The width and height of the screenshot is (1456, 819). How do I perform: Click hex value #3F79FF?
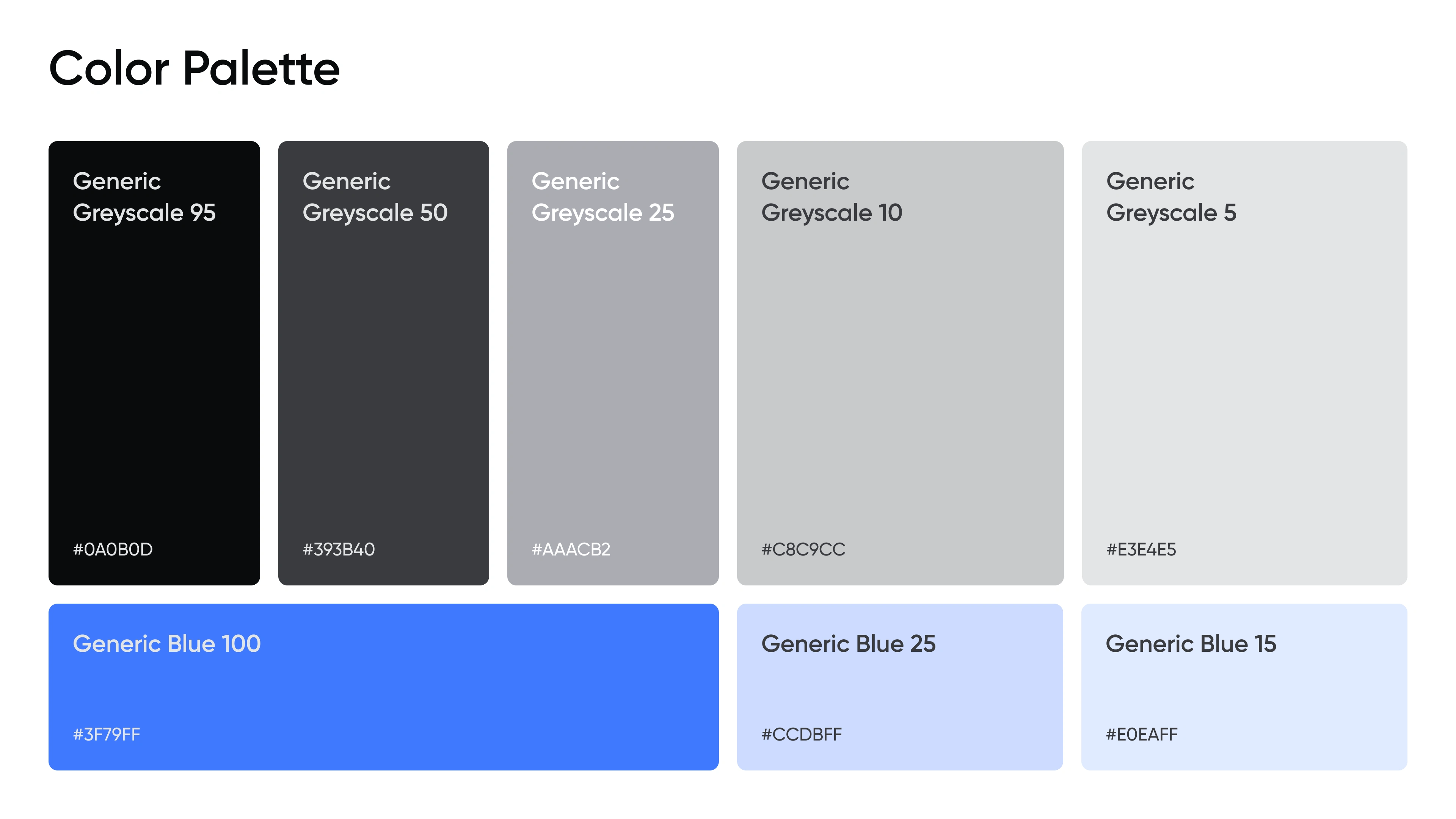click(x=106, y=734)
